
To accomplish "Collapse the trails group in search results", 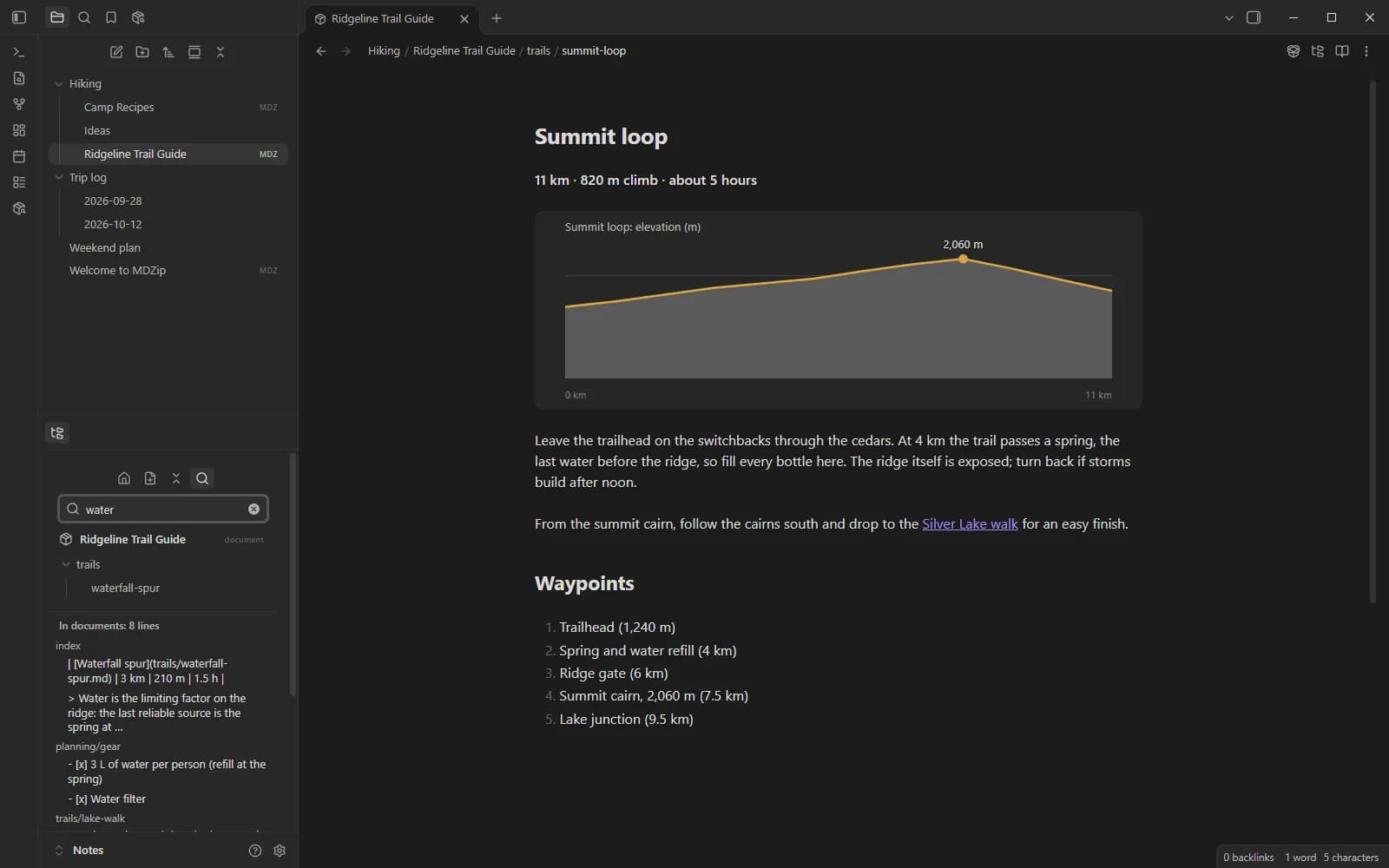I will coord(66,564).
